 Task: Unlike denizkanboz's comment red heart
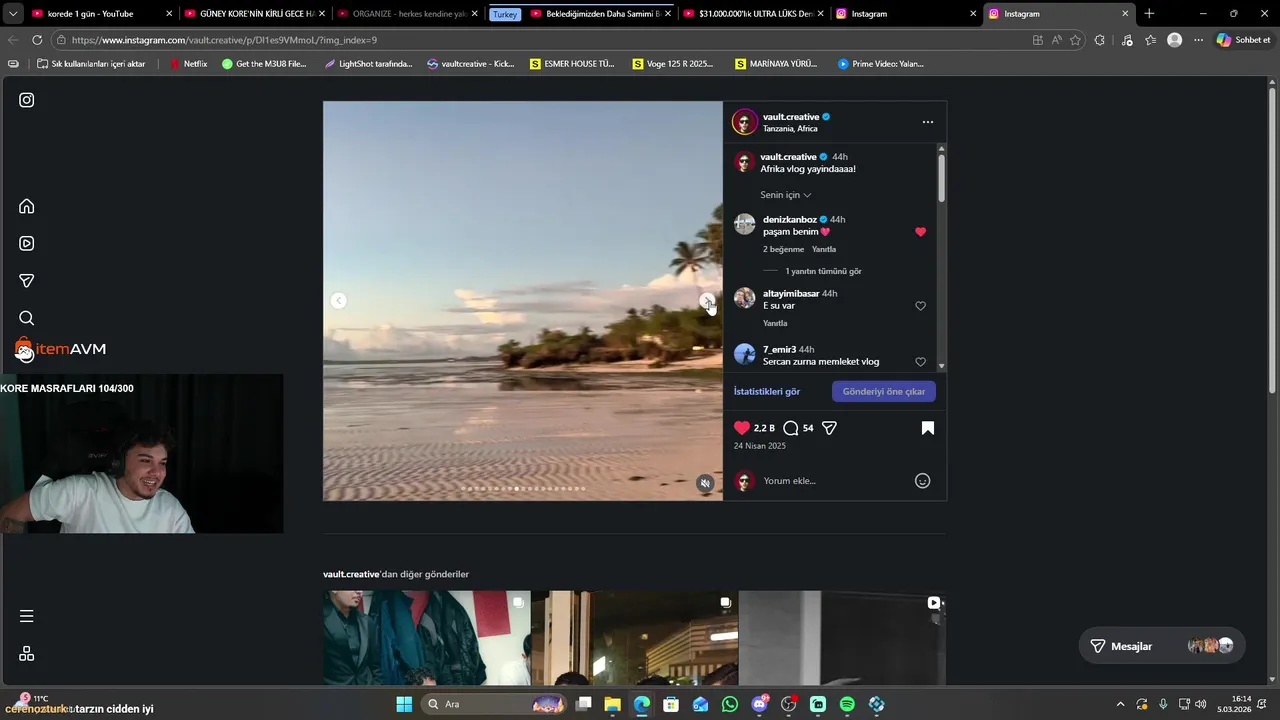tap(921, 232)
